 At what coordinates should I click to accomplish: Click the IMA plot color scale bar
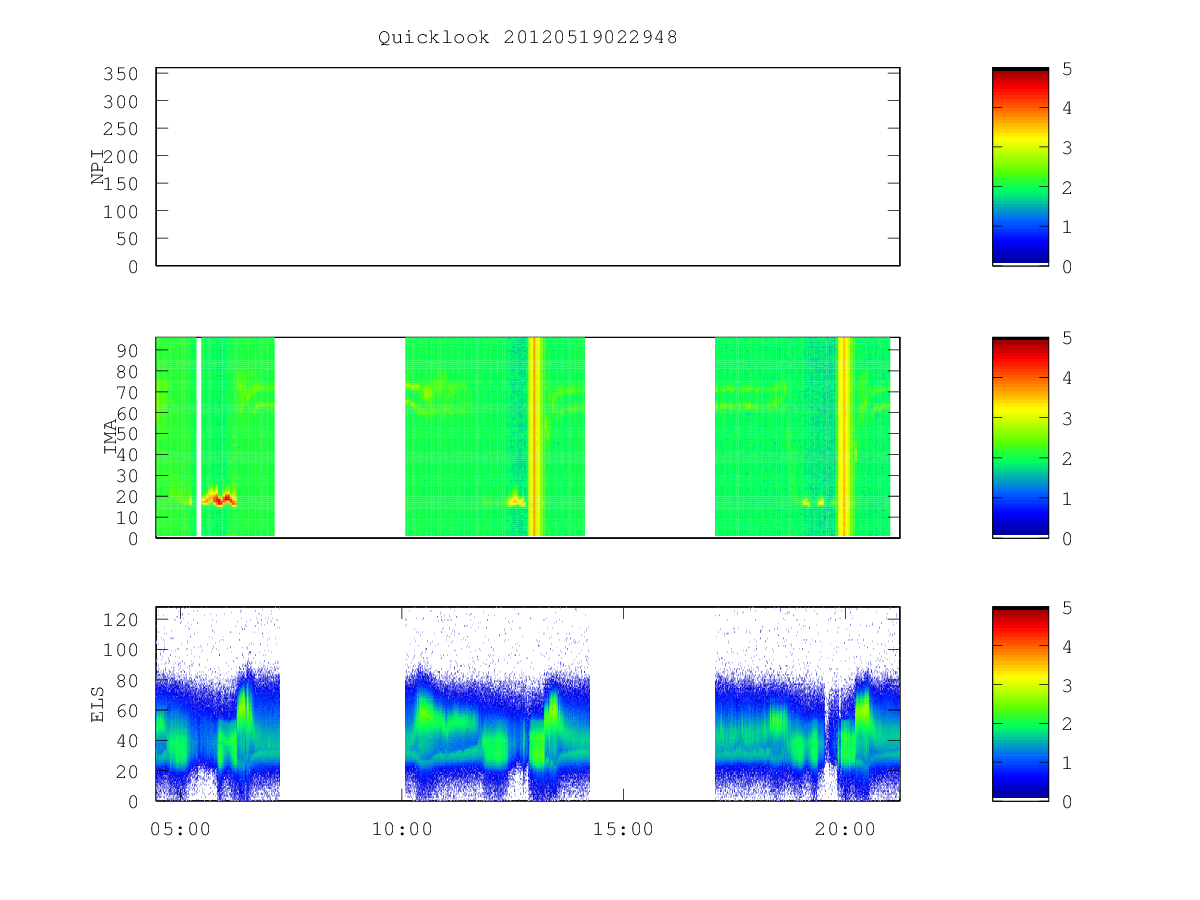pyautogui.click(x=1020, y=437)
